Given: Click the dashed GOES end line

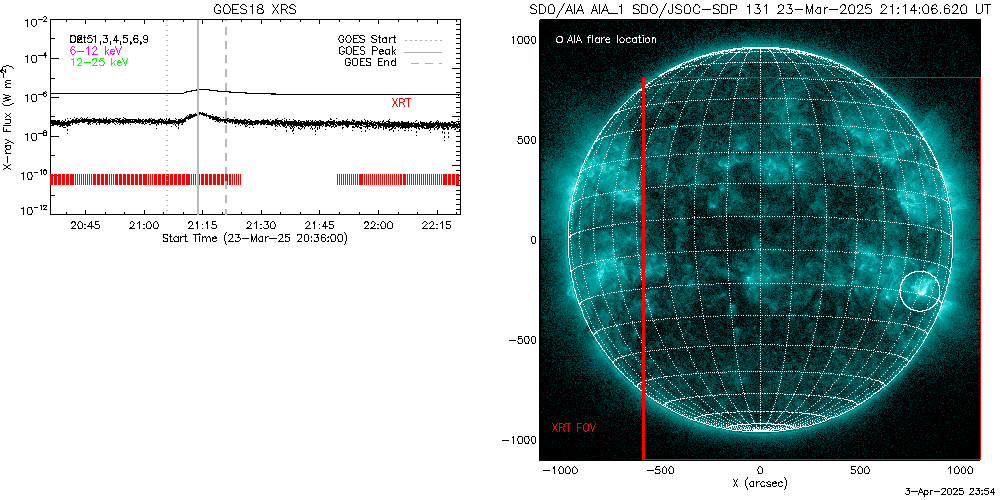Looking at the screenshot, I should tap(226, 117).
